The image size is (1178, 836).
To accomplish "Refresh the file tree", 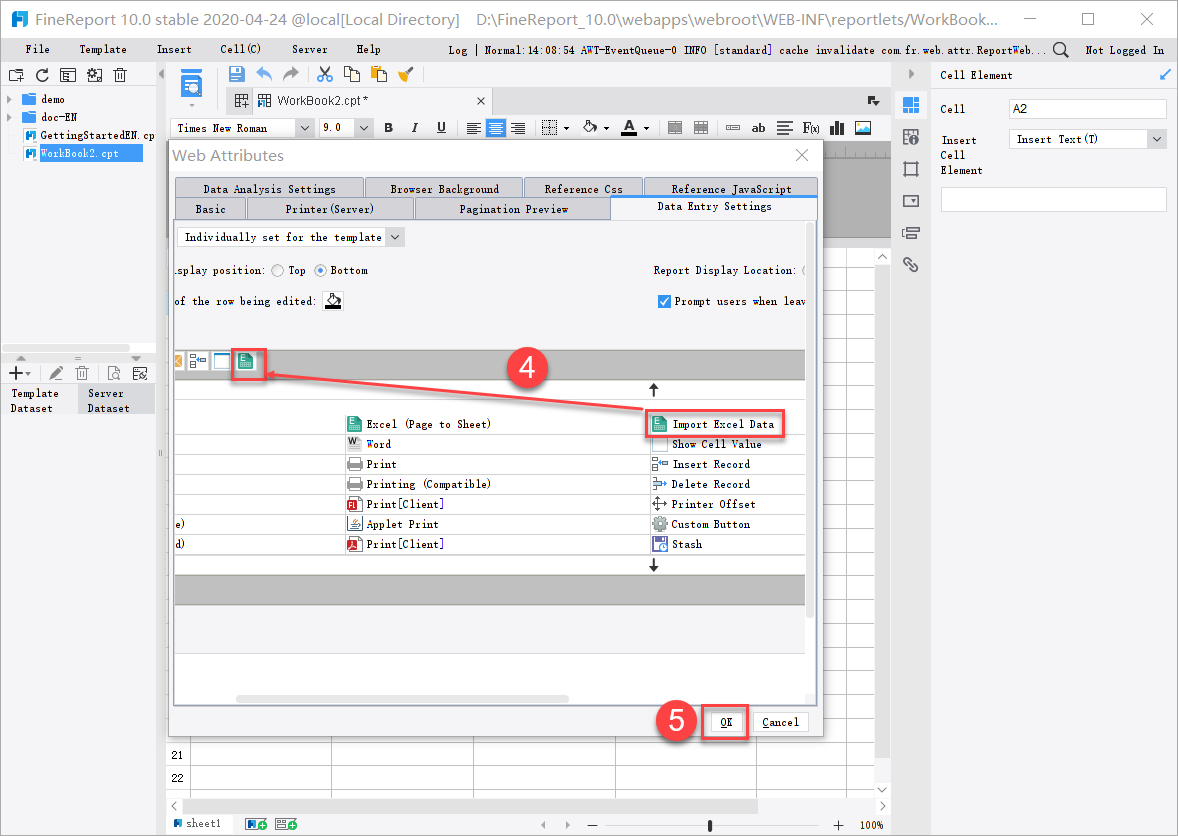I will (42, 75).
